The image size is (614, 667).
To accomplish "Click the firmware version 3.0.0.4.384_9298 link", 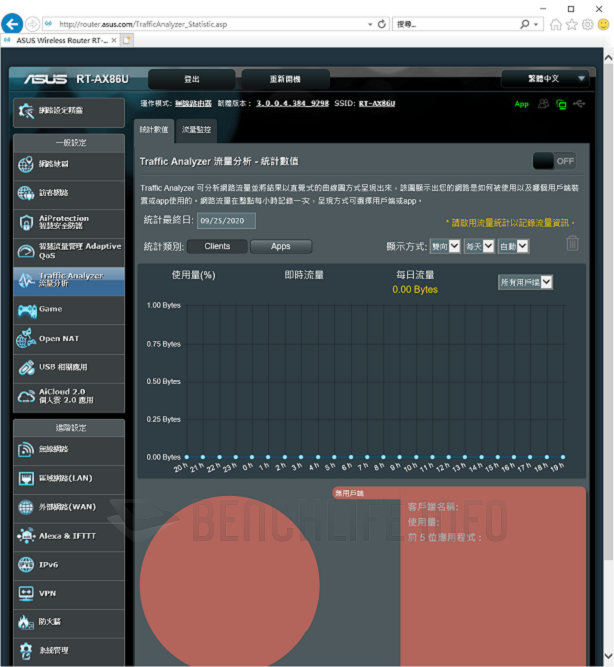I will click(292, 103).
